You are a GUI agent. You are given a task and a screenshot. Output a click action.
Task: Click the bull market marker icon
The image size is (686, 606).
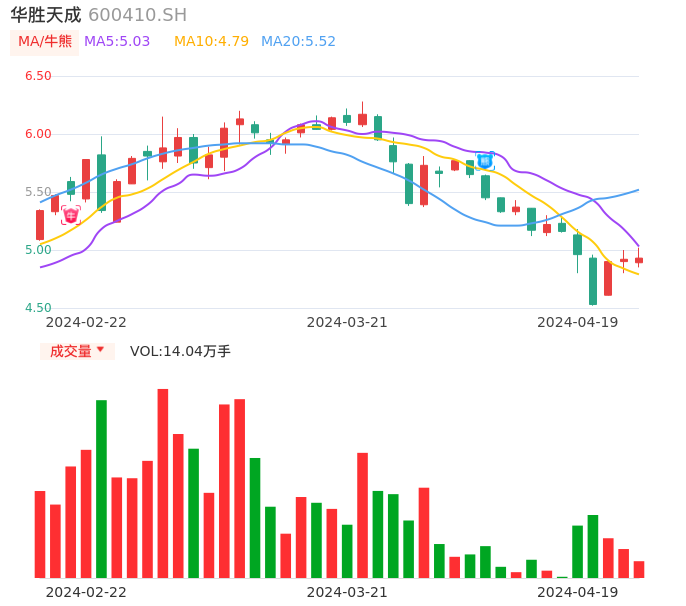(71, 215)
